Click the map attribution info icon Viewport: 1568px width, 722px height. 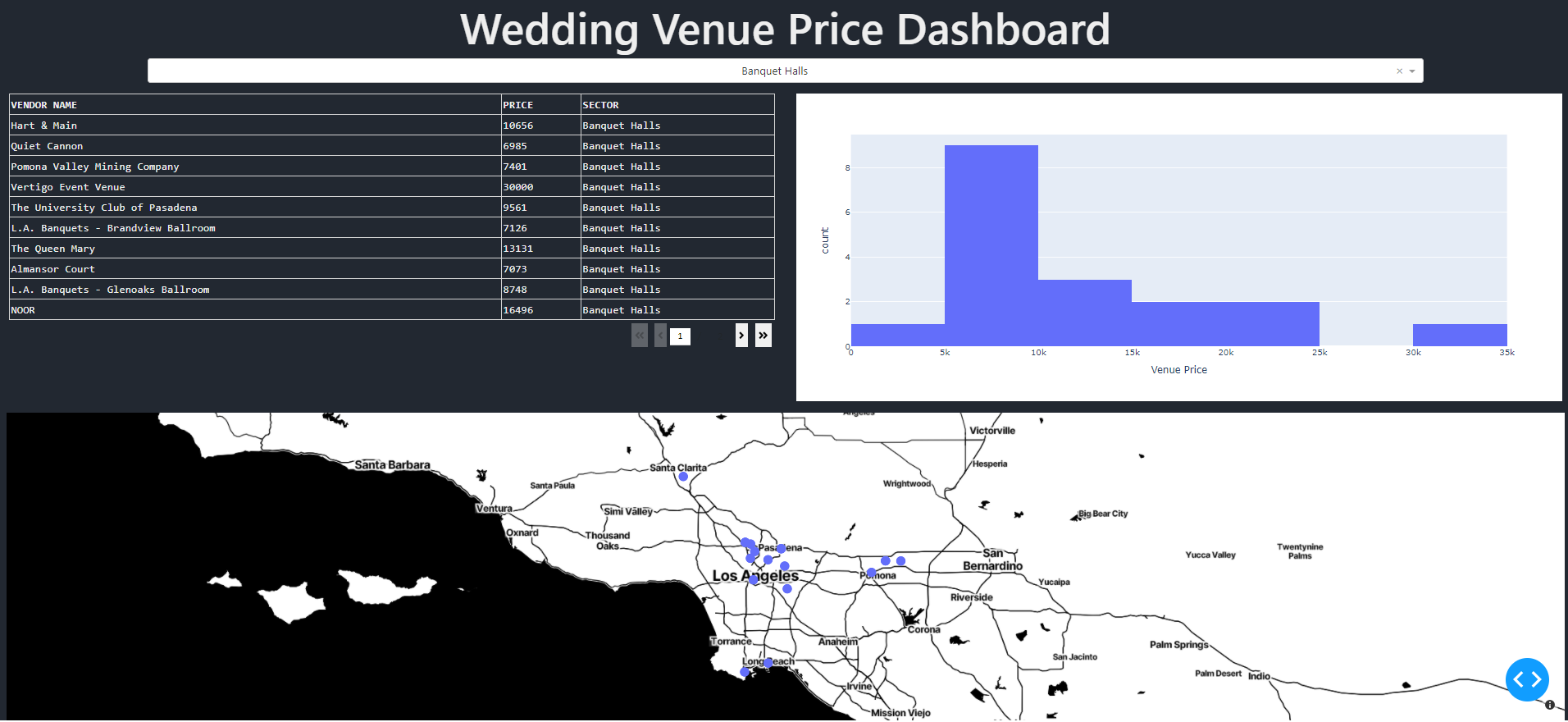tap(1550, 705)
